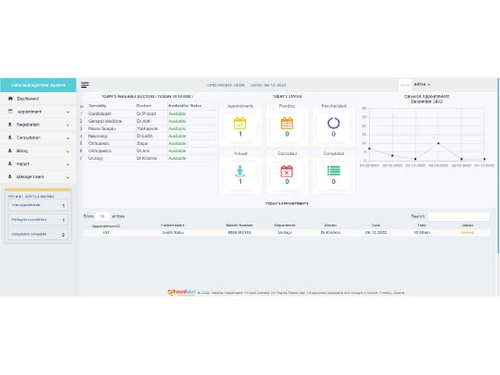
Task: Open the purple Rescheduled circle icon
Action: click(x=334, y=123)
